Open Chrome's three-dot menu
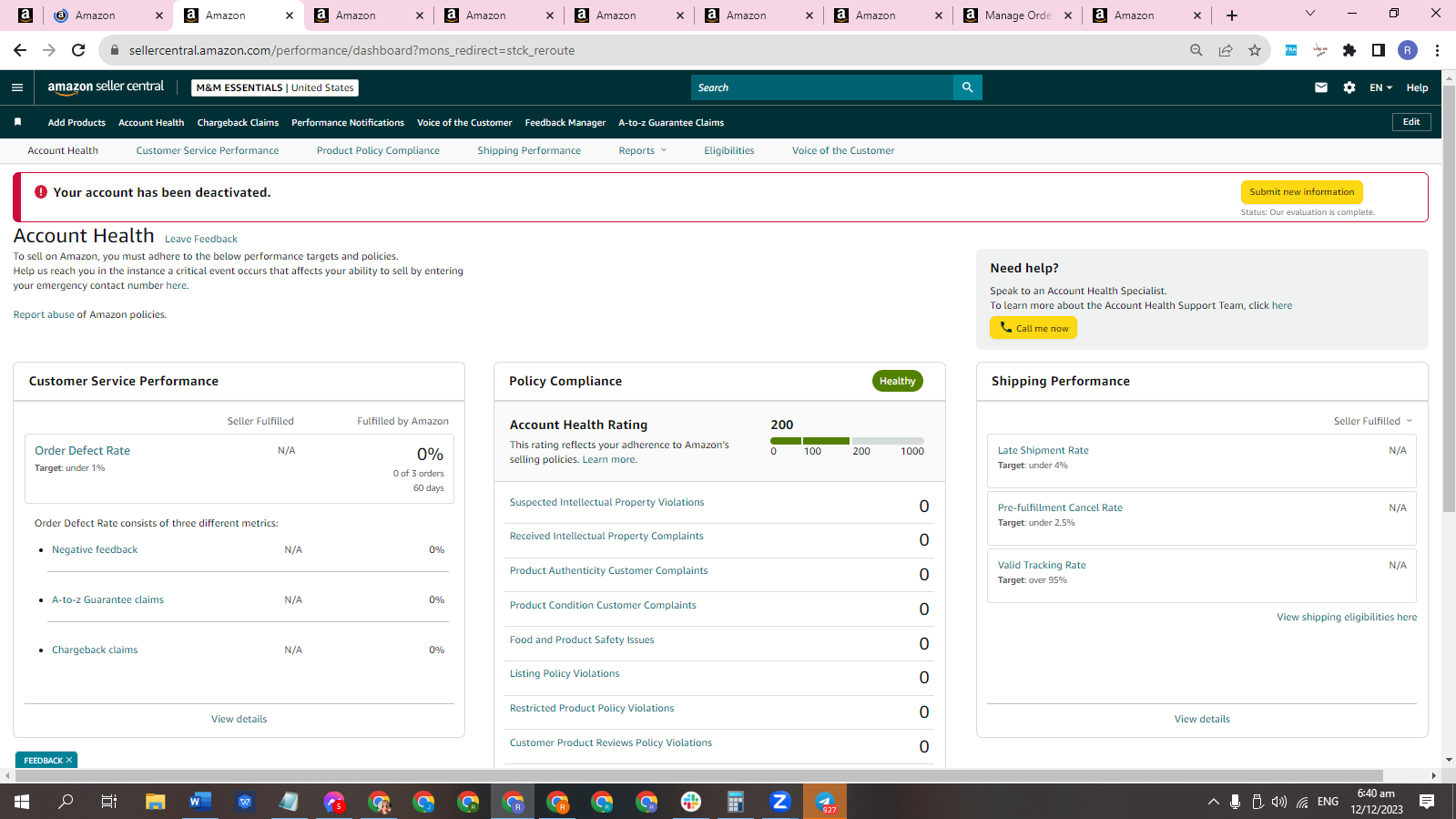This screenshot has width=1456, height=819. [x=1437, y=50]
